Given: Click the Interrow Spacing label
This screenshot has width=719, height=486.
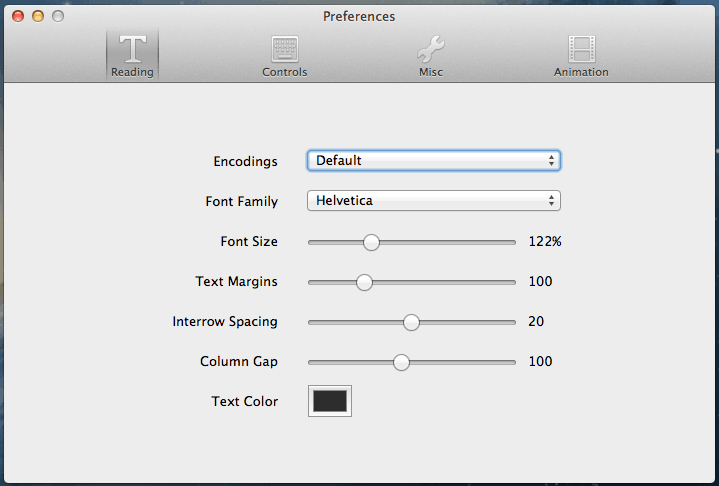Looking at the screenshot, I should tap(225, 322).
